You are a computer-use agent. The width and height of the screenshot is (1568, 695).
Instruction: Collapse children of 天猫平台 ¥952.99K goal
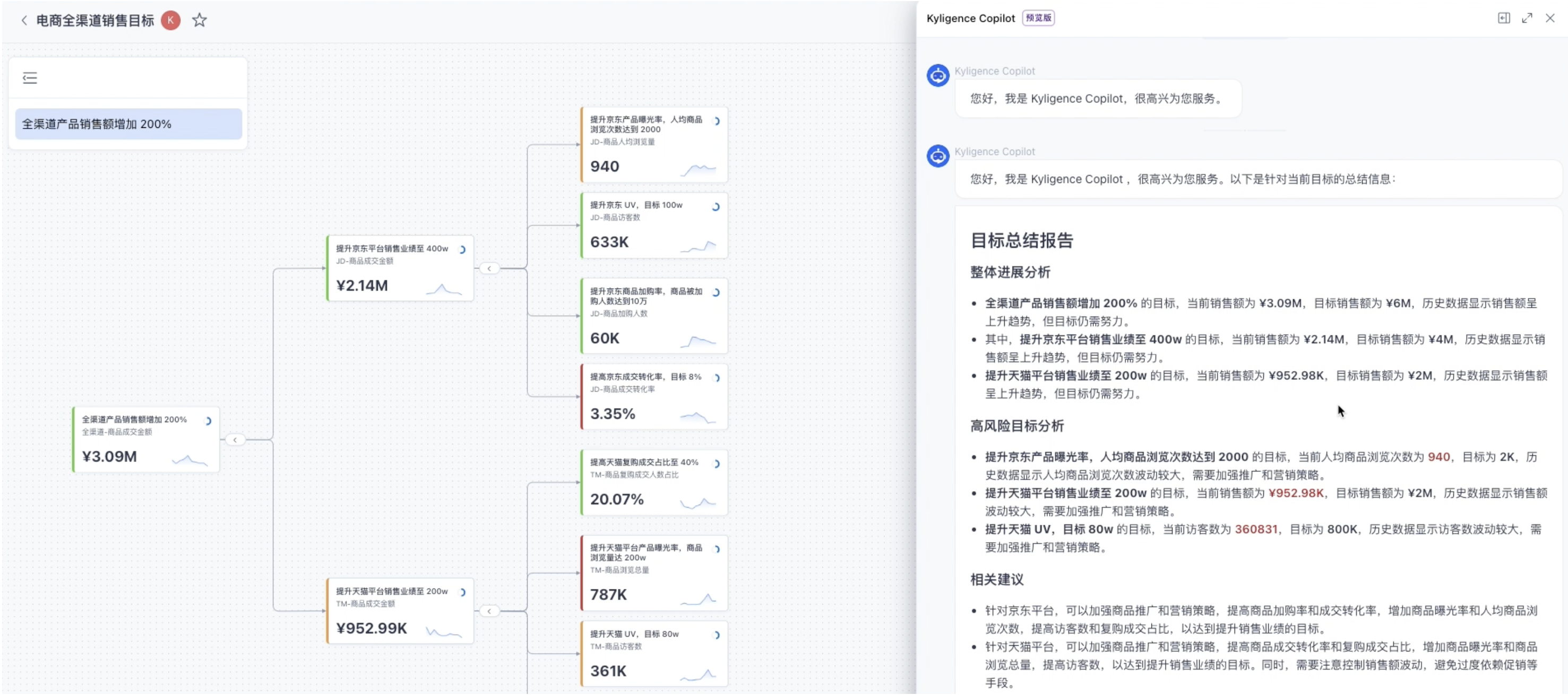pyautogui.click(x=489, y=611)
